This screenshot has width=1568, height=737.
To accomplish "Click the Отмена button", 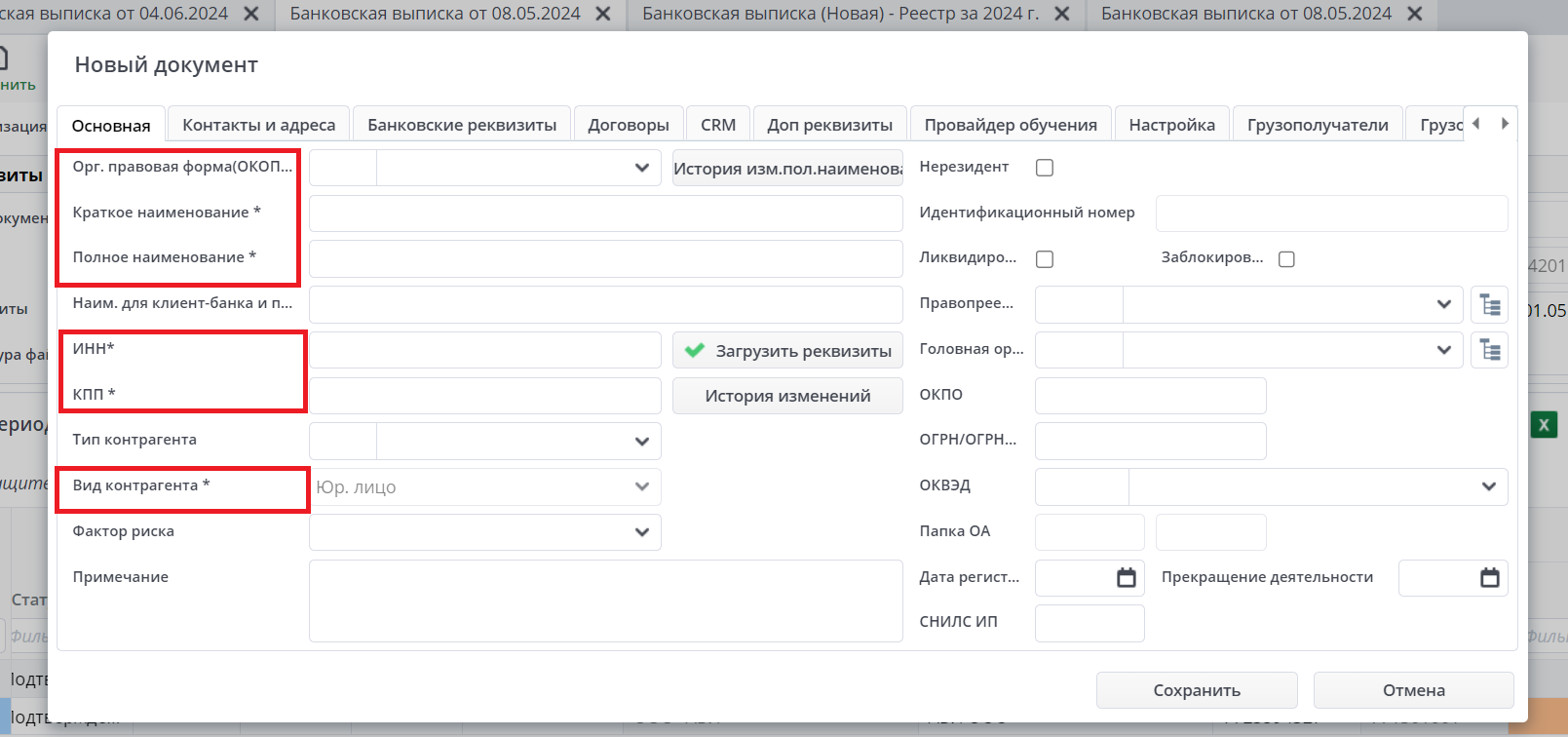I will tap(1413, 690).
